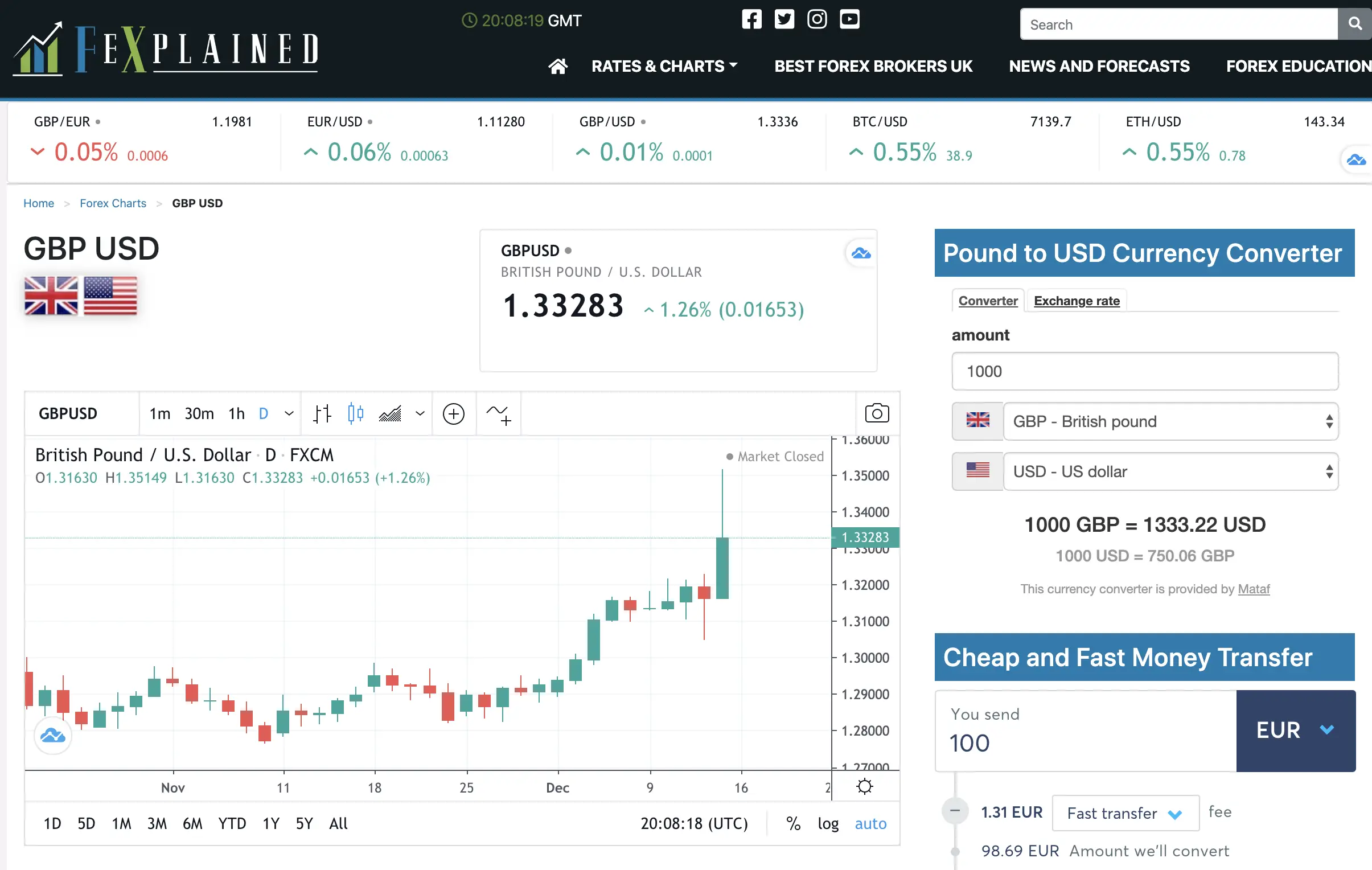Take a chart snapshot with camera icon
Image resolution: width=1372 pixels, height=870 pixels.
point(877,413)
